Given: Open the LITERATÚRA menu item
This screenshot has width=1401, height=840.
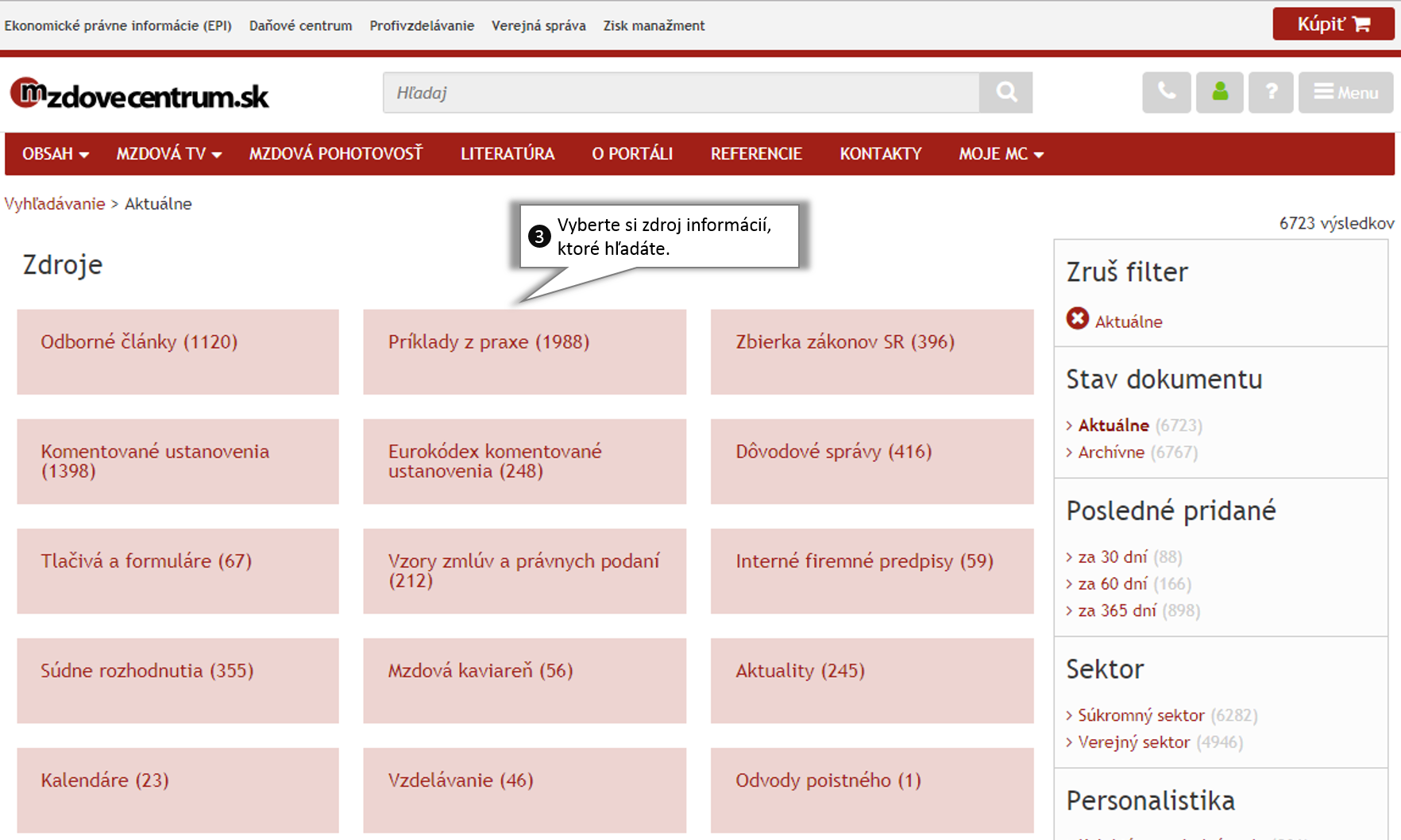Looking at the screenshot, I should tap(508, 154).
